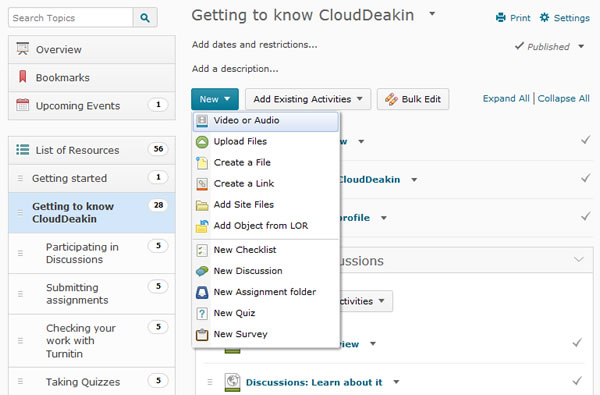Choose Create a File menu entry
Screen dimensions: 600x395
[x=266, y=163]
